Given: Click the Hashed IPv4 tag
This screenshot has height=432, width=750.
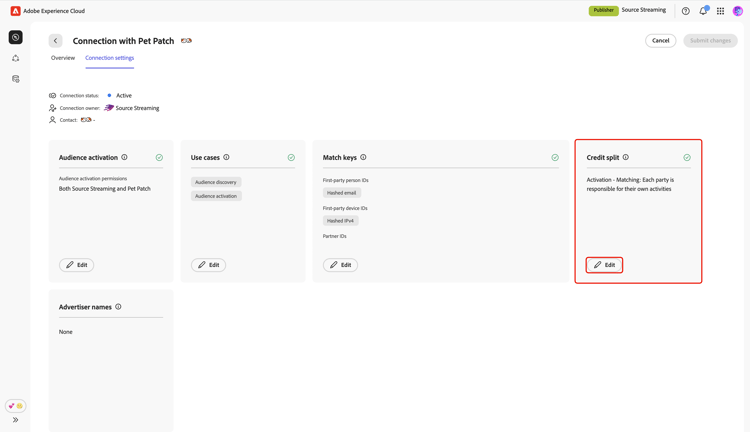Looking at the screenshot, I should tap(341, 221).
